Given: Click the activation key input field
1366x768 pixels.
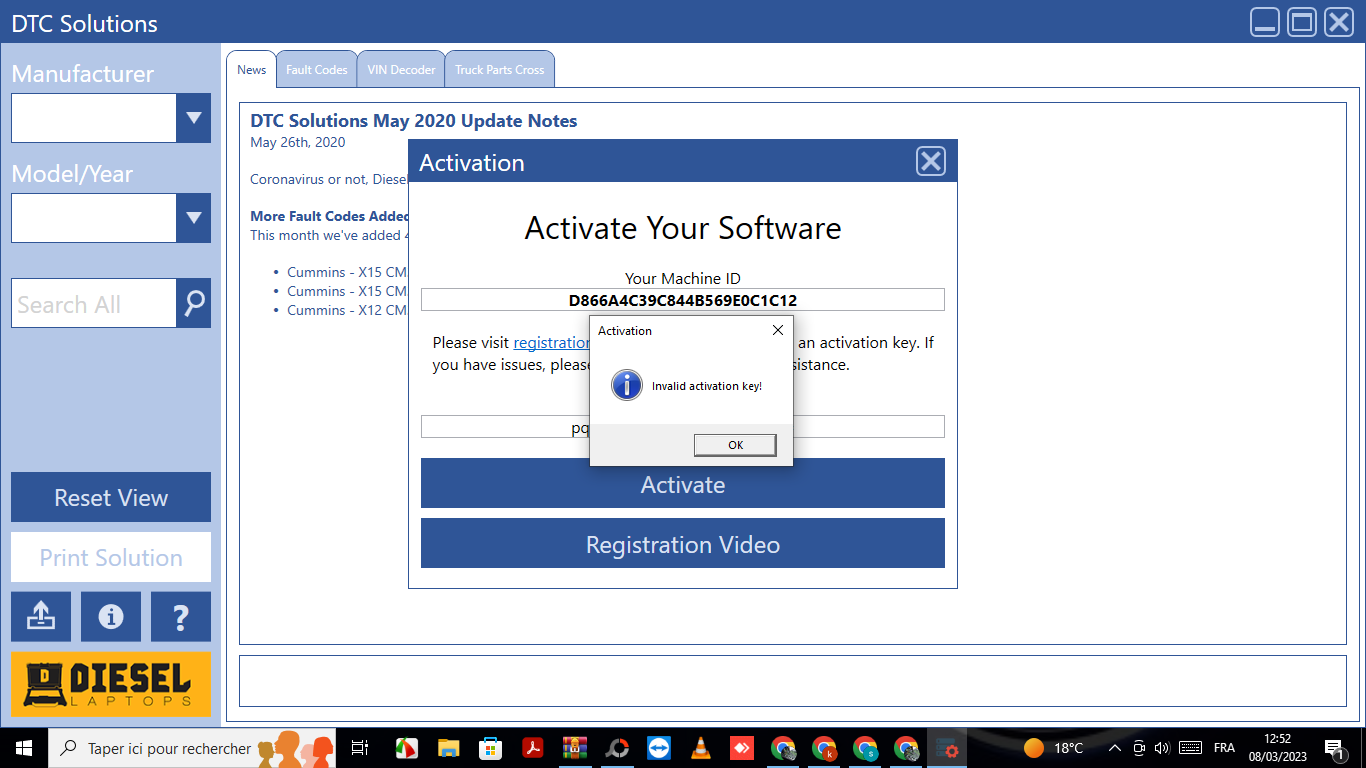Looking at the screenshot, I should (683, 427).
